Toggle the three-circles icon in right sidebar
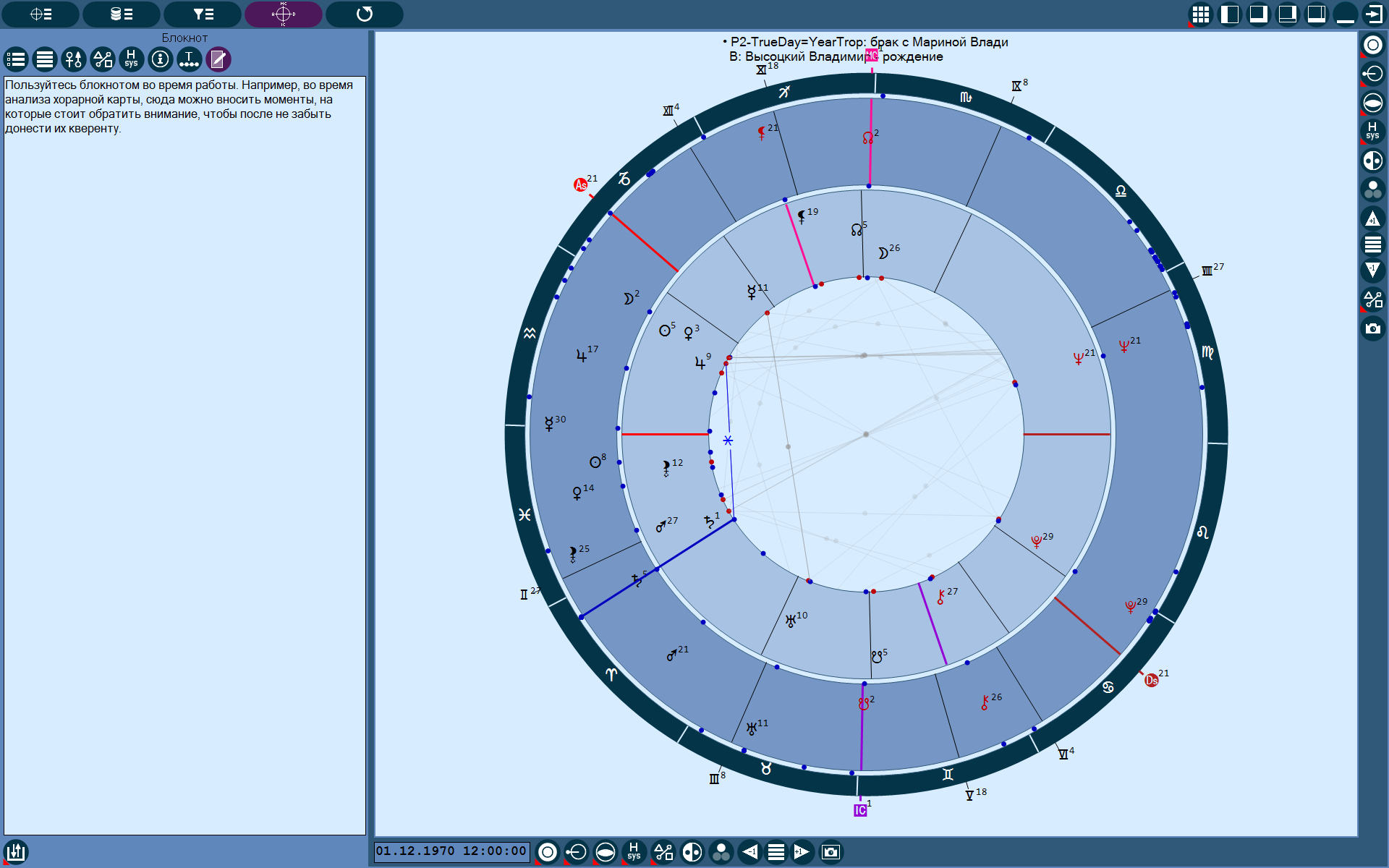The width and height of the screenshot is (1389, 868). (1372, 190)
